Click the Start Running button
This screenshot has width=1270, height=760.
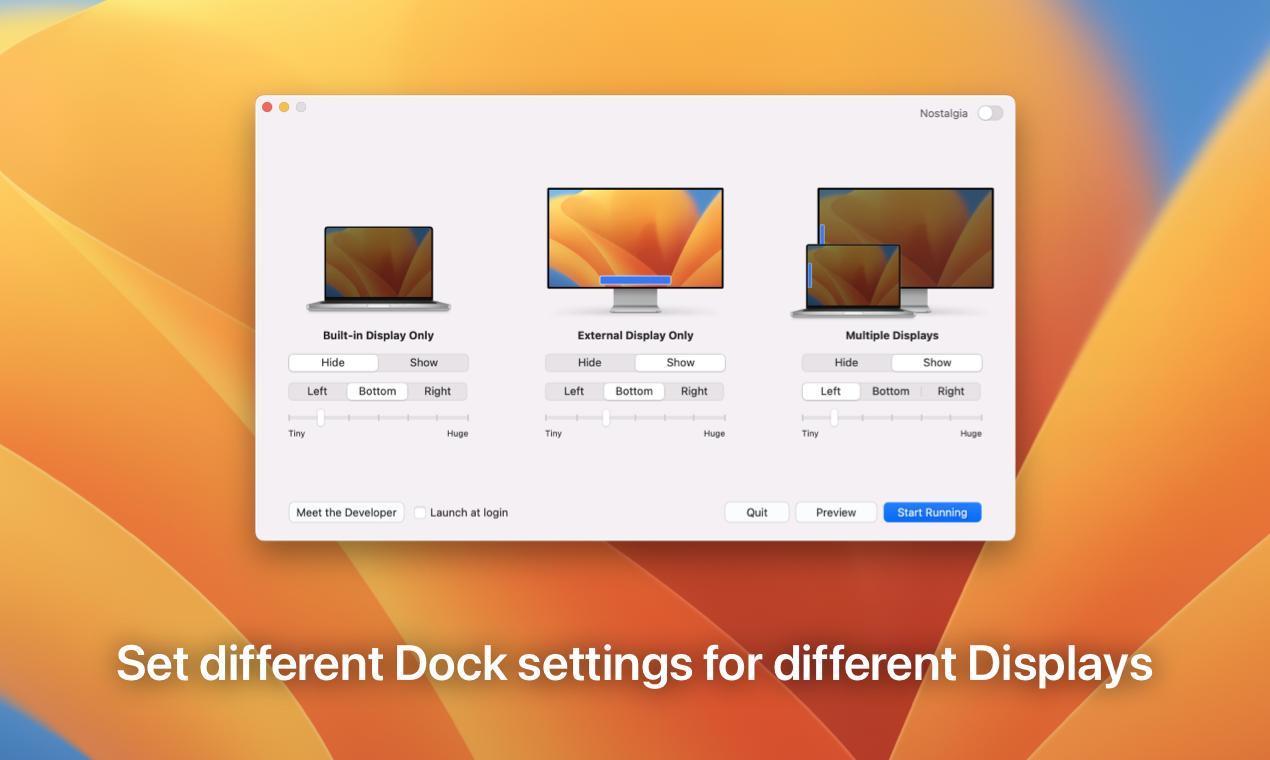932,512
